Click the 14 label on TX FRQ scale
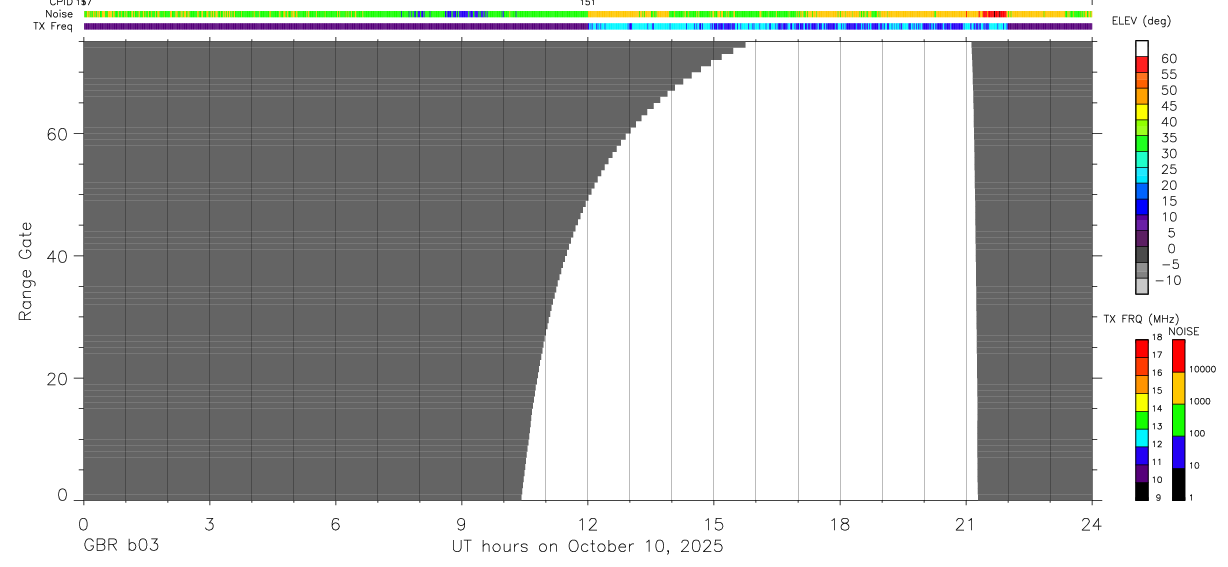This screenshot has height=567, width=1228. click(x=1156, y=409)
